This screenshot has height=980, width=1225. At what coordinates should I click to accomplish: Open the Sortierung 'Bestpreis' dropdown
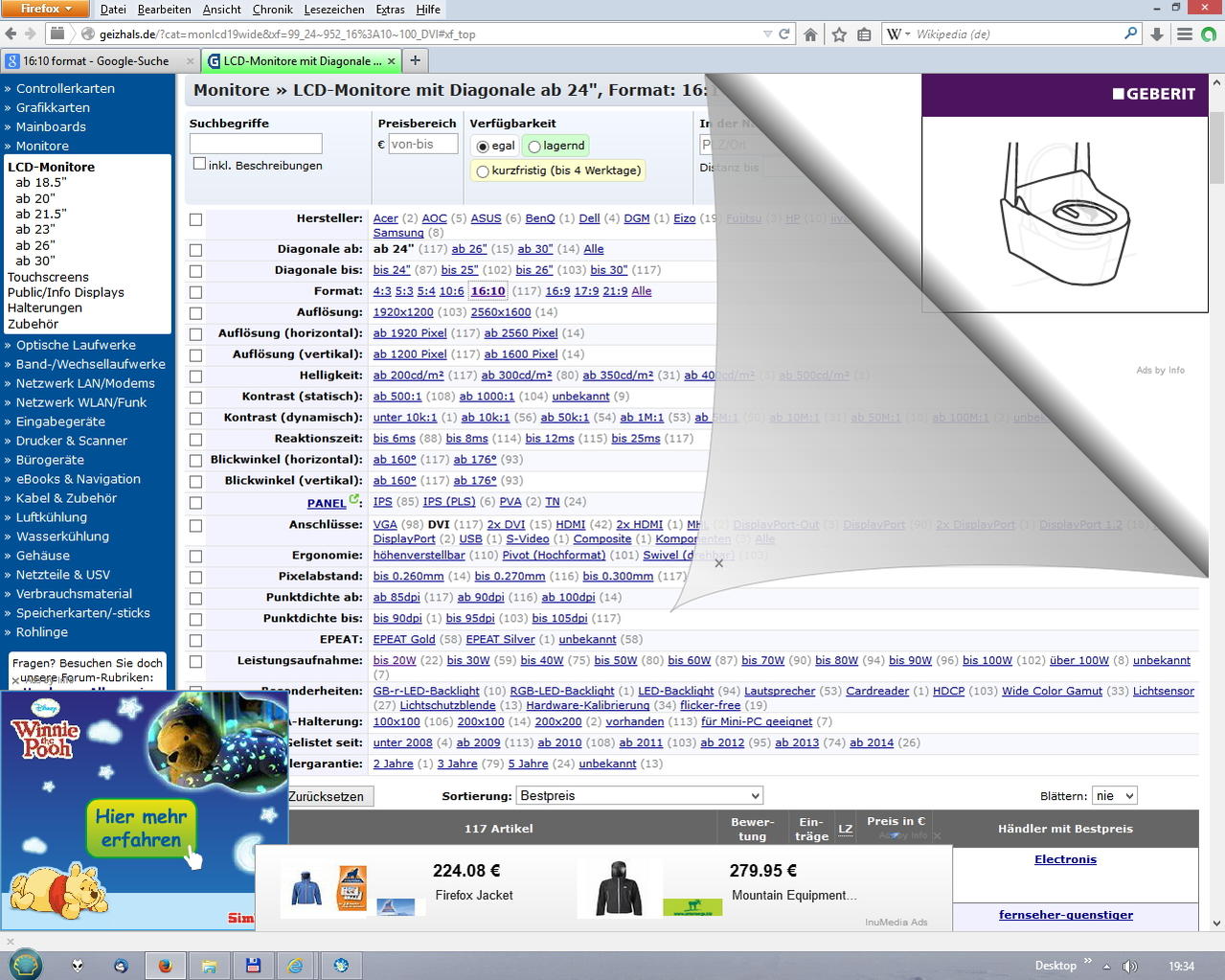point(640,796)
